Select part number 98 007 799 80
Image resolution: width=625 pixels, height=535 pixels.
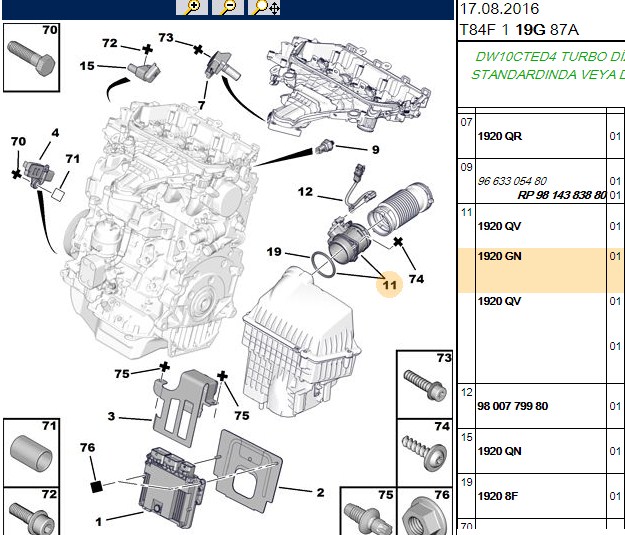(513, 406)
